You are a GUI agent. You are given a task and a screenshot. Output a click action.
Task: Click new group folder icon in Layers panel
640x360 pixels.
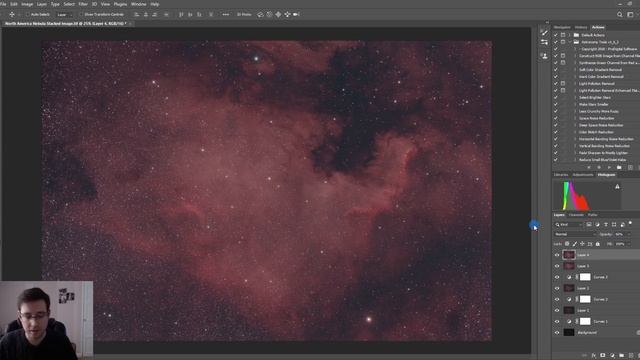tap(621, 356)
